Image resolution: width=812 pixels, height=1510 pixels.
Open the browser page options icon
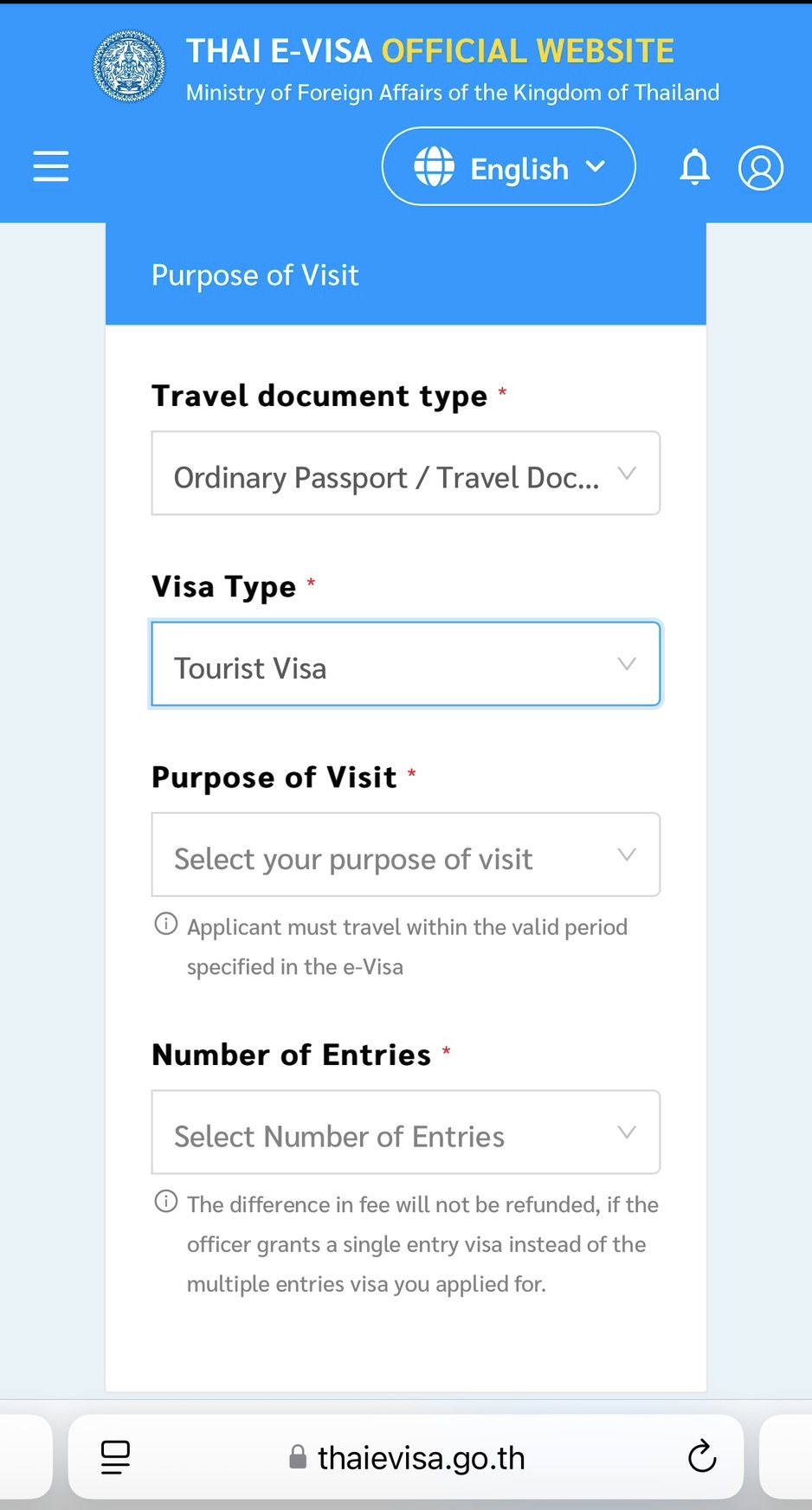tap(115, 1456)
